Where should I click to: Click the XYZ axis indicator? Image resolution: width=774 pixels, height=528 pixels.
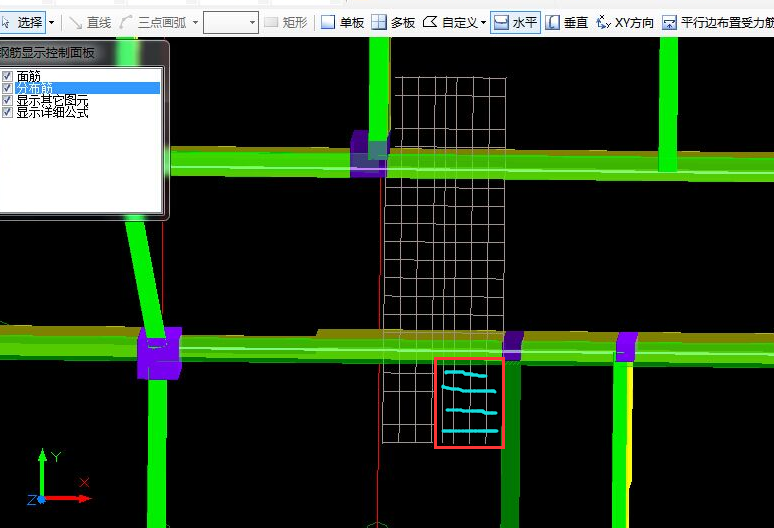click(58, 477)
